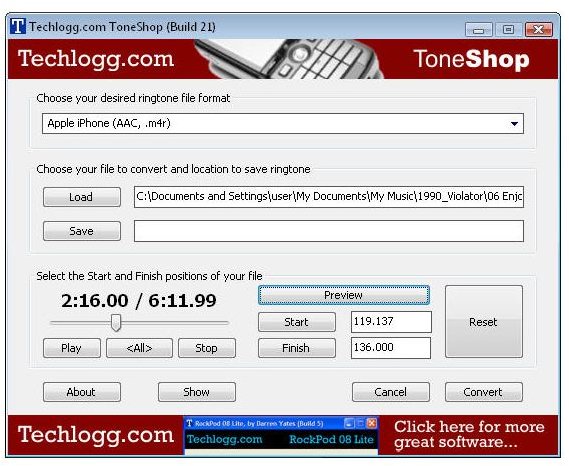This screenshot has height=466, width=569.
Task: Click the Techlogg.com logo in the bottom banner
Action: point(96,434)
